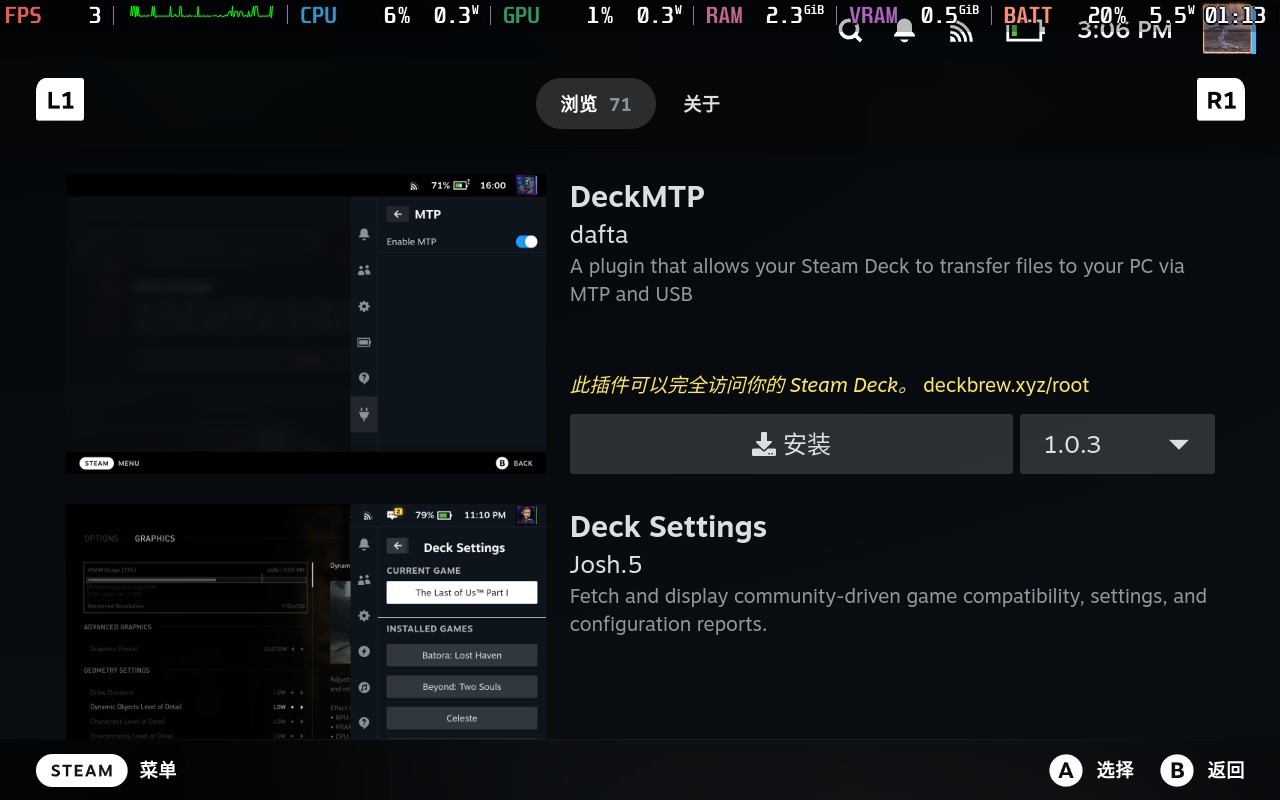Open the search magnifier icon
This screenshot has width=1280, height=800.
(x=850, y=31)
